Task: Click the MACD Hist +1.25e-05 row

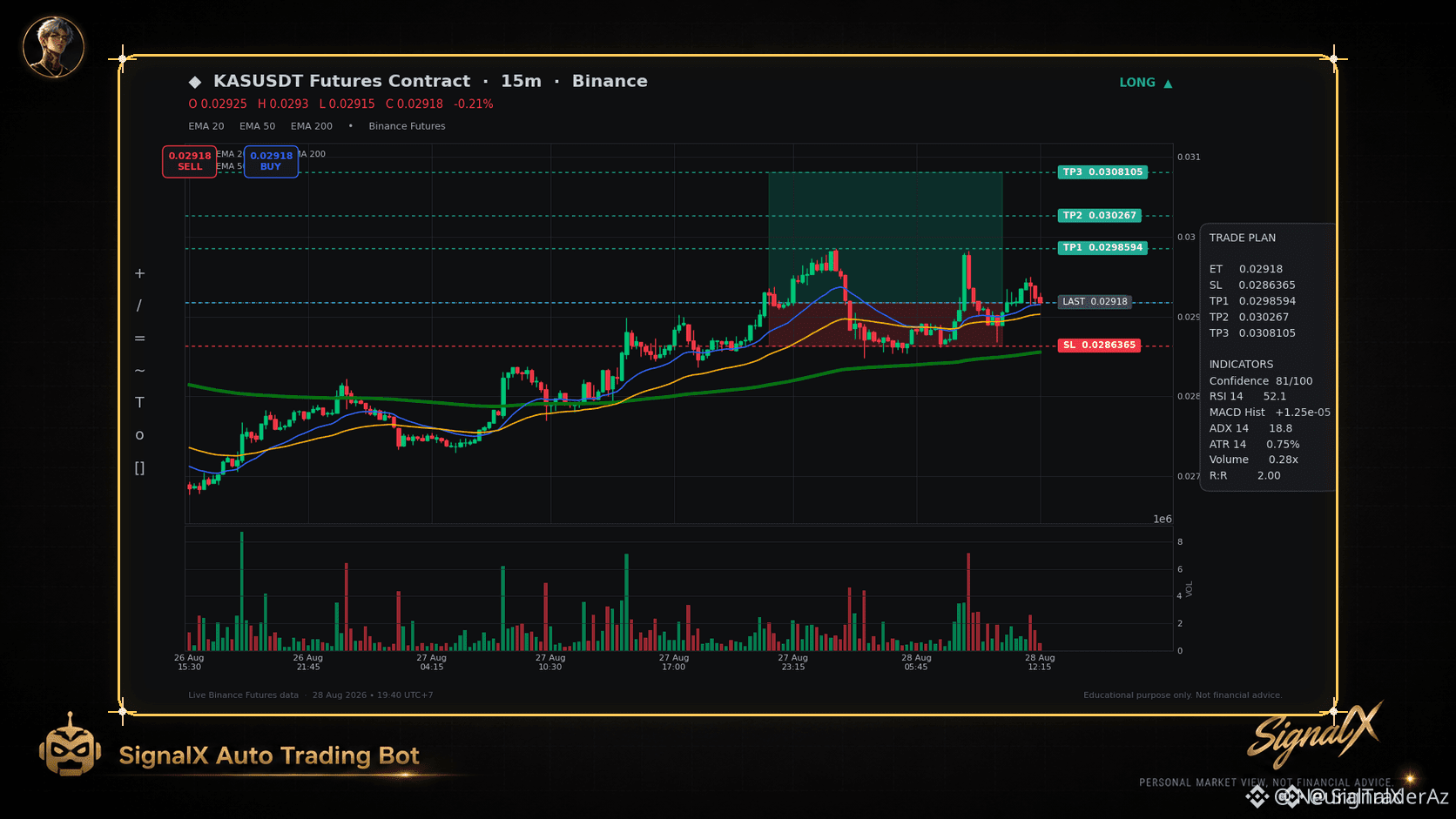Action: (x=1270, y=413)
